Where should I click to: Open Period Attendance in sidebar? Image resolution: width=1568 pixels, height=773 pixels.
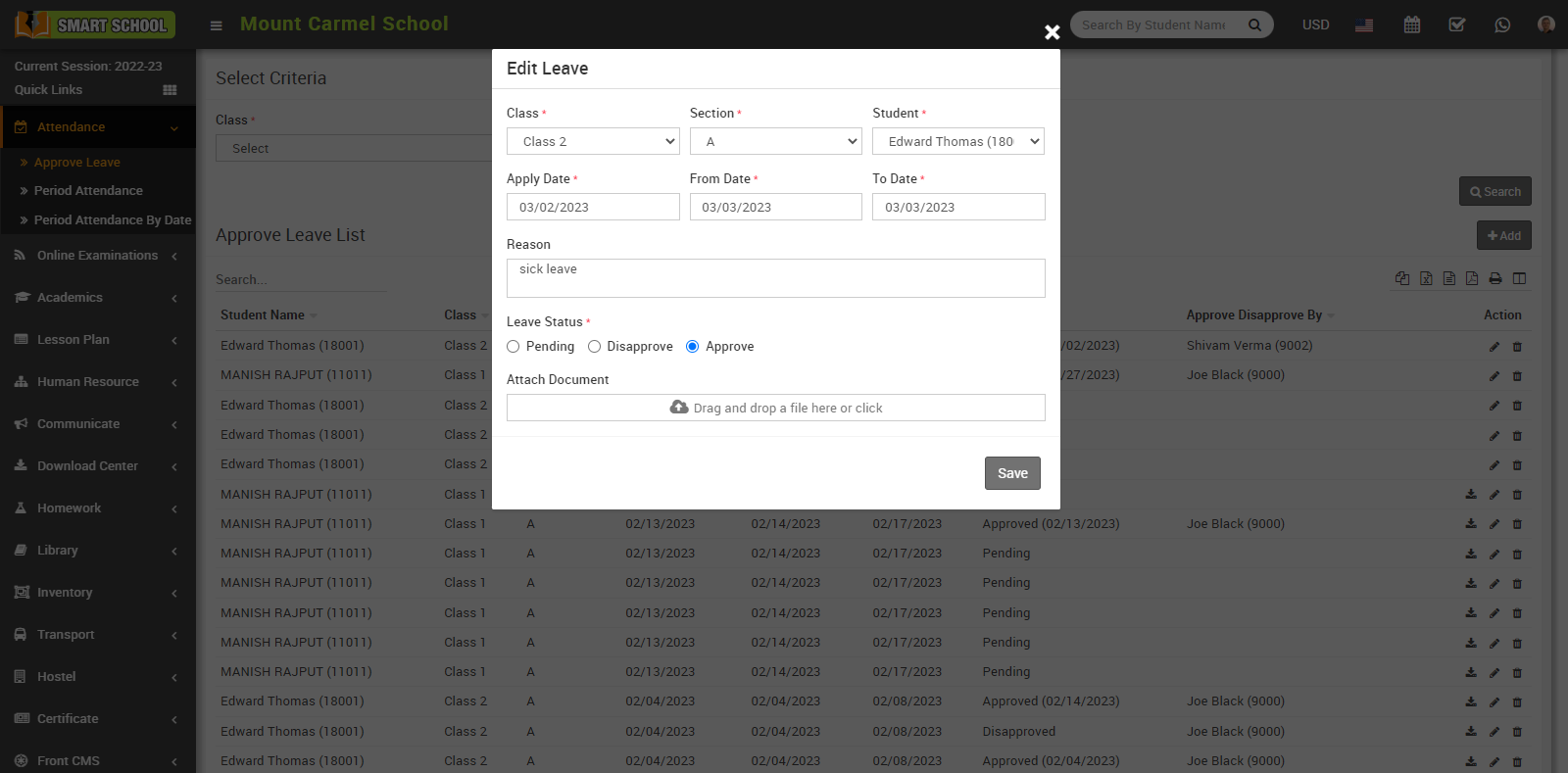point(88,191)
